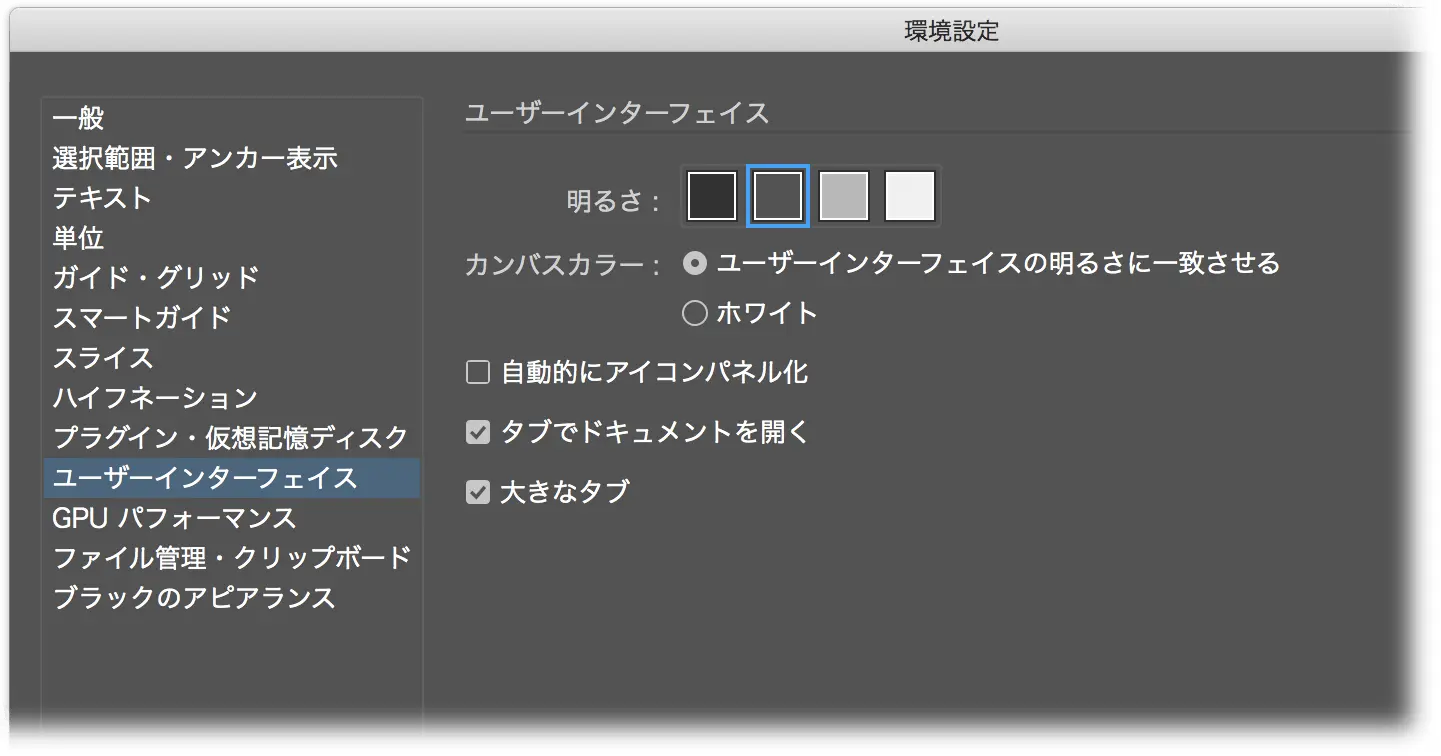Uncheck タブでドキュメントを開く checkbox
The height and width of the screenshot is (756, 1441).
[478, 433]
